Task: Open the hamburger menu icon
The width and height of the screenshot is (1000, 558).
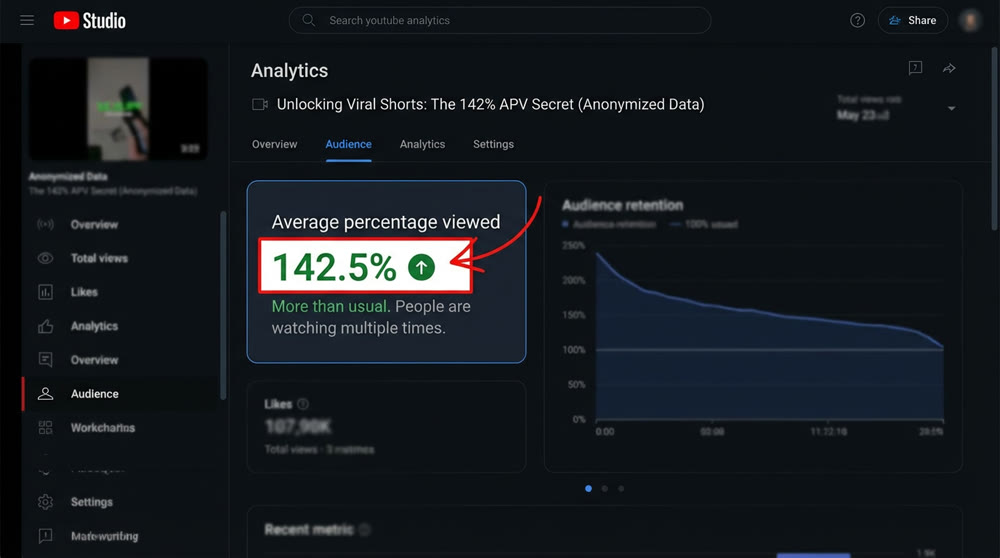Action: (27, 20)
